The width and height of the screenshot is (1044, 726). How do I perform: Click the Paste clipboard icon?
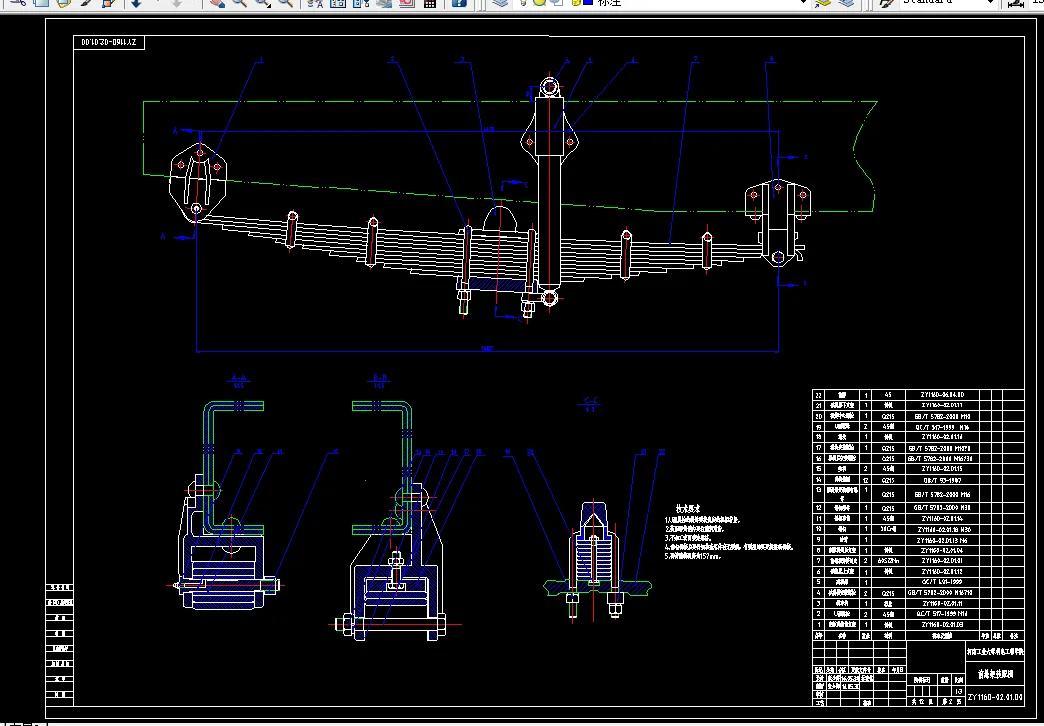(63, 3)
